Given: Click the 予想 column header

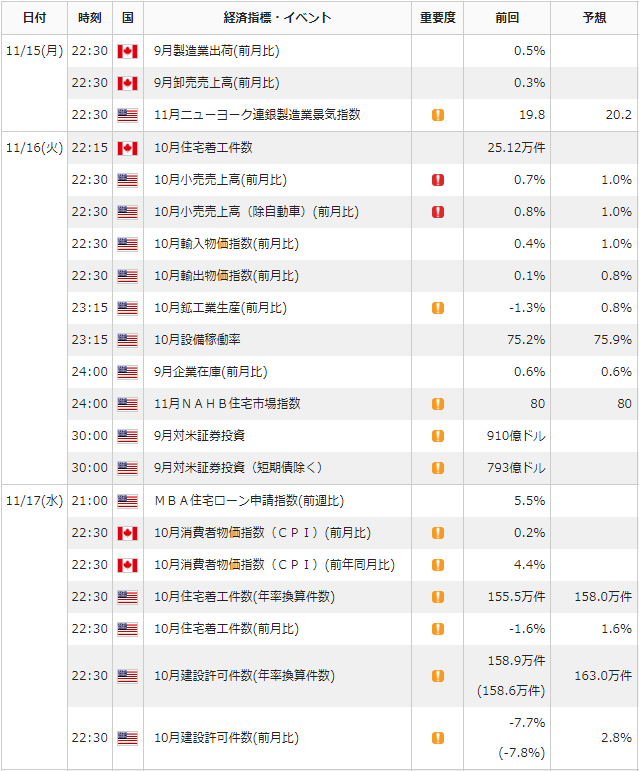Looking at the screenshot, I should tap(594, 18).
